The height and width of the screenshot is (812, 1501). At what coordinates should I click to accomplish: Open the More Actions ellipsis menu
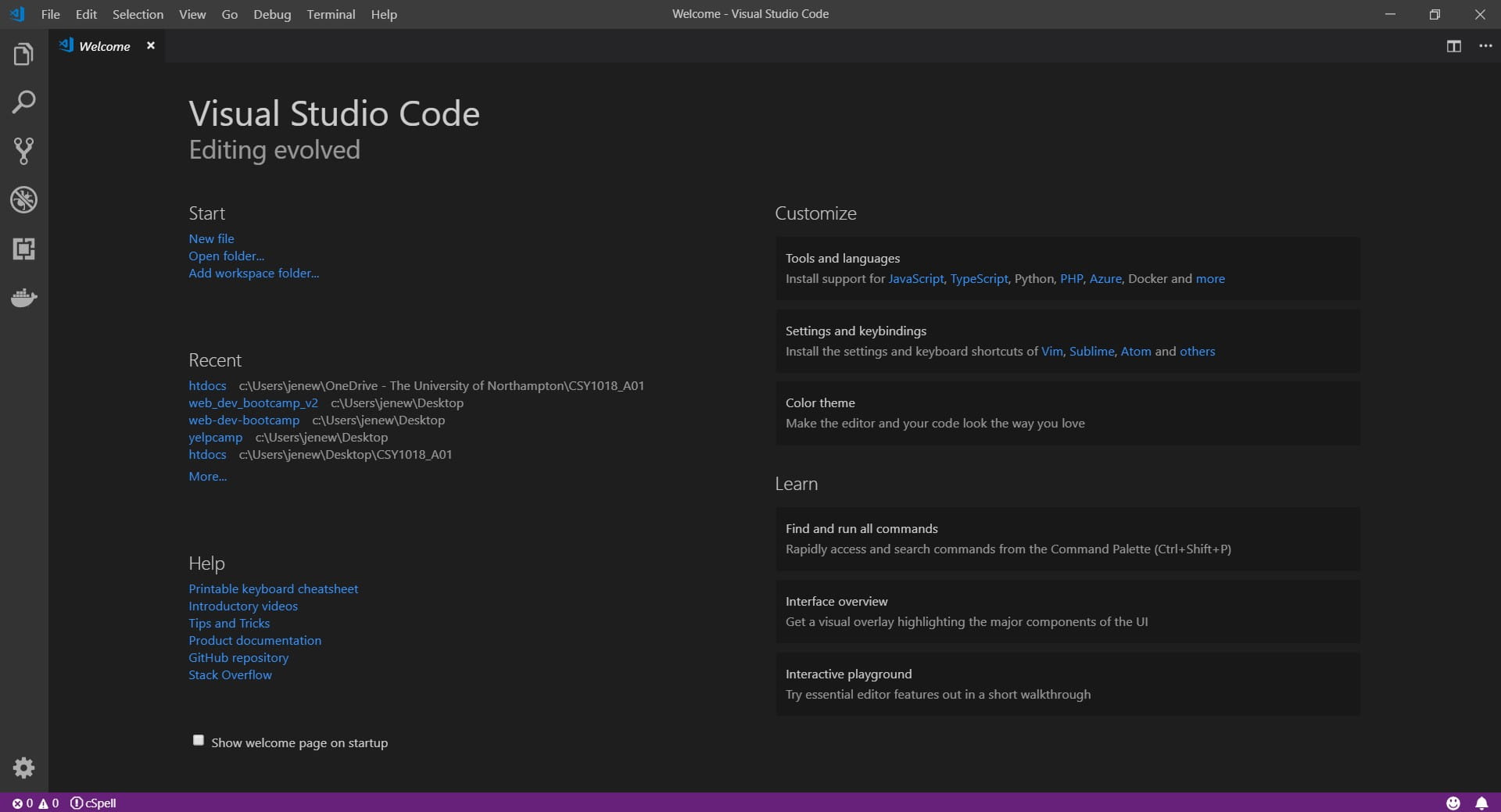[x=1485, y=46]
